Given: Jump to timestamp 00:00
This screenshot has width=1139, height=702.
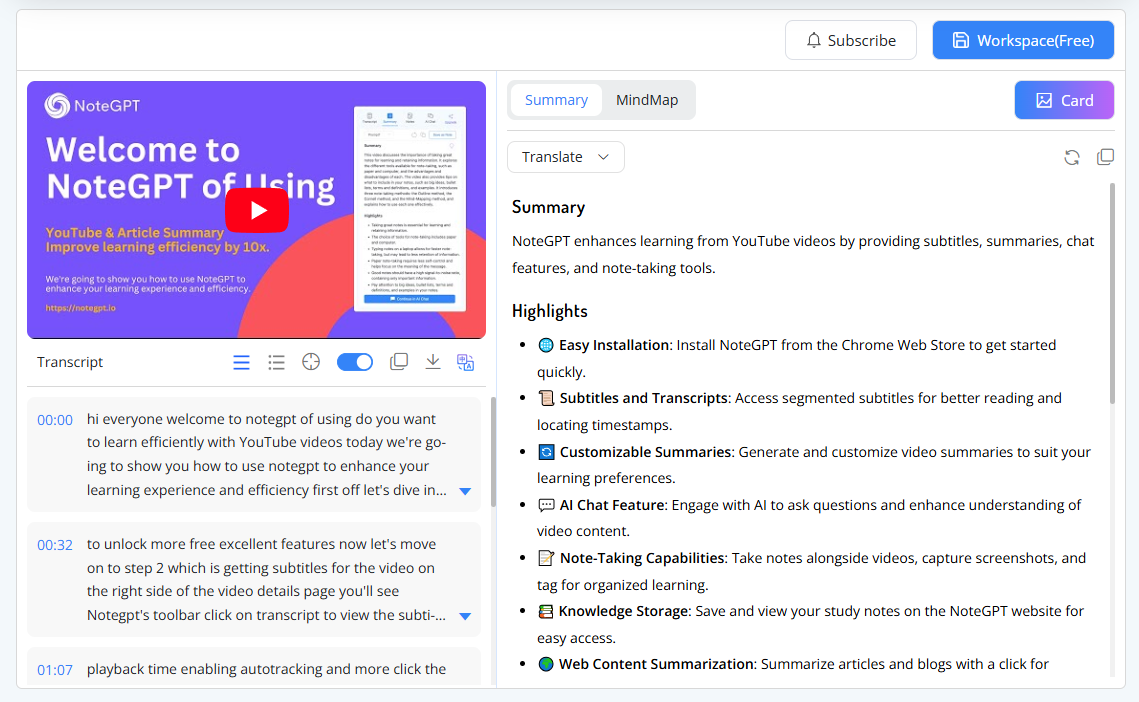Looking at the screenshot, I should (x=55, y=420).
